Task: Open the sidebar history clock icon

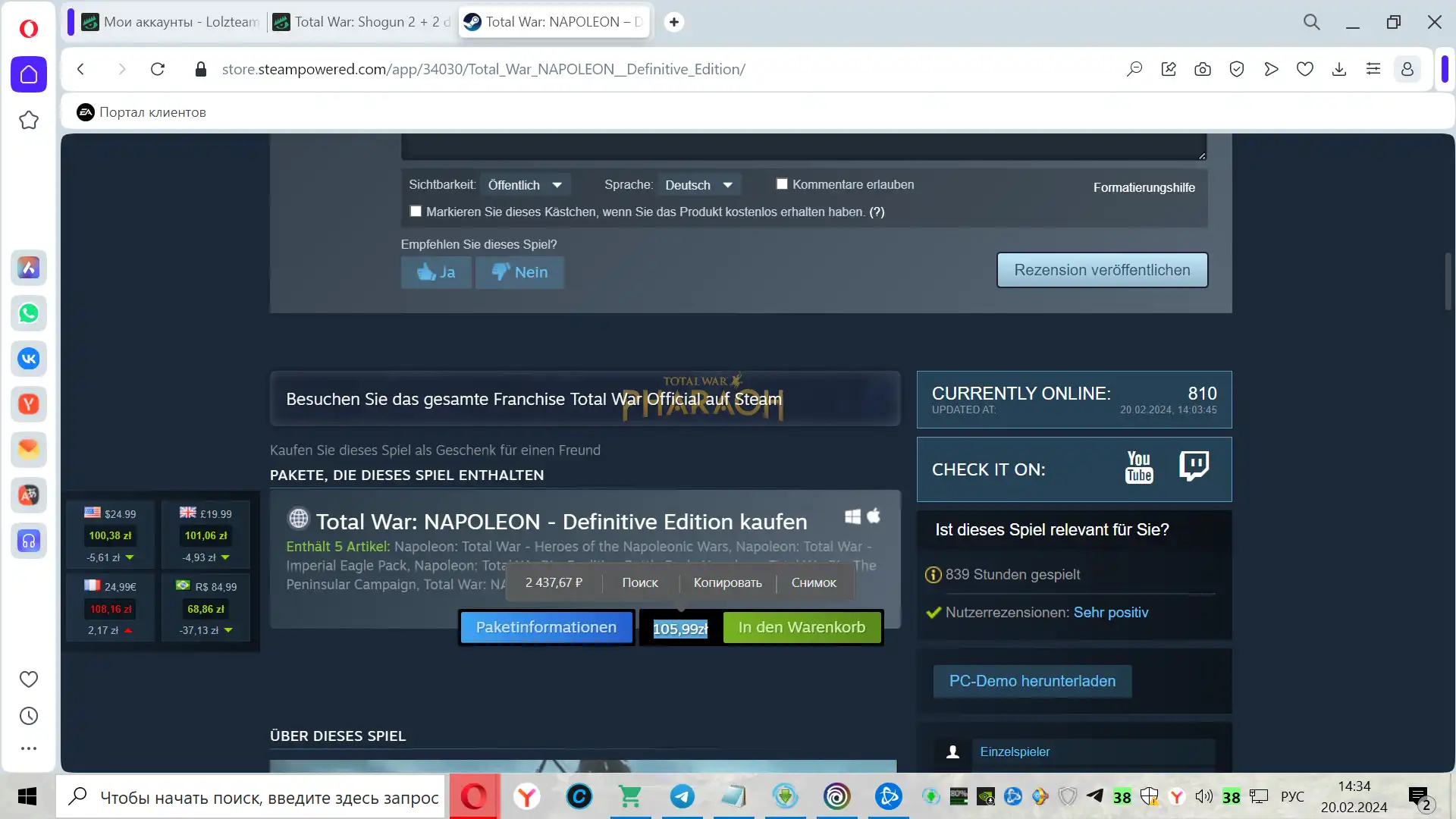Action: tap(29, 716)
